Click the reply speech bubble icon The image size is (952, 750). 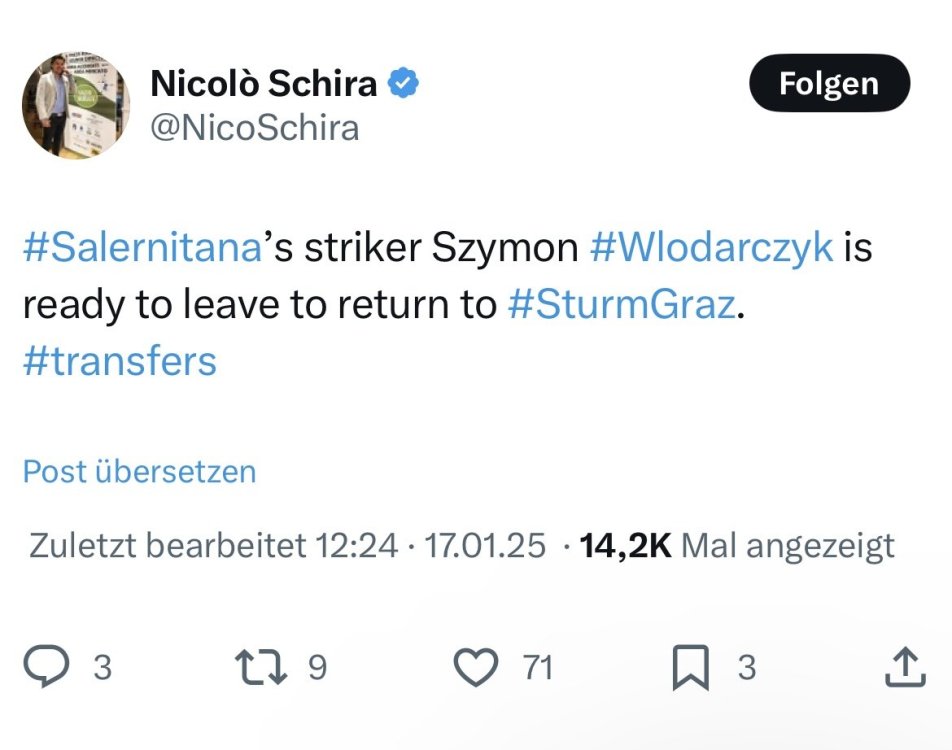45,668
